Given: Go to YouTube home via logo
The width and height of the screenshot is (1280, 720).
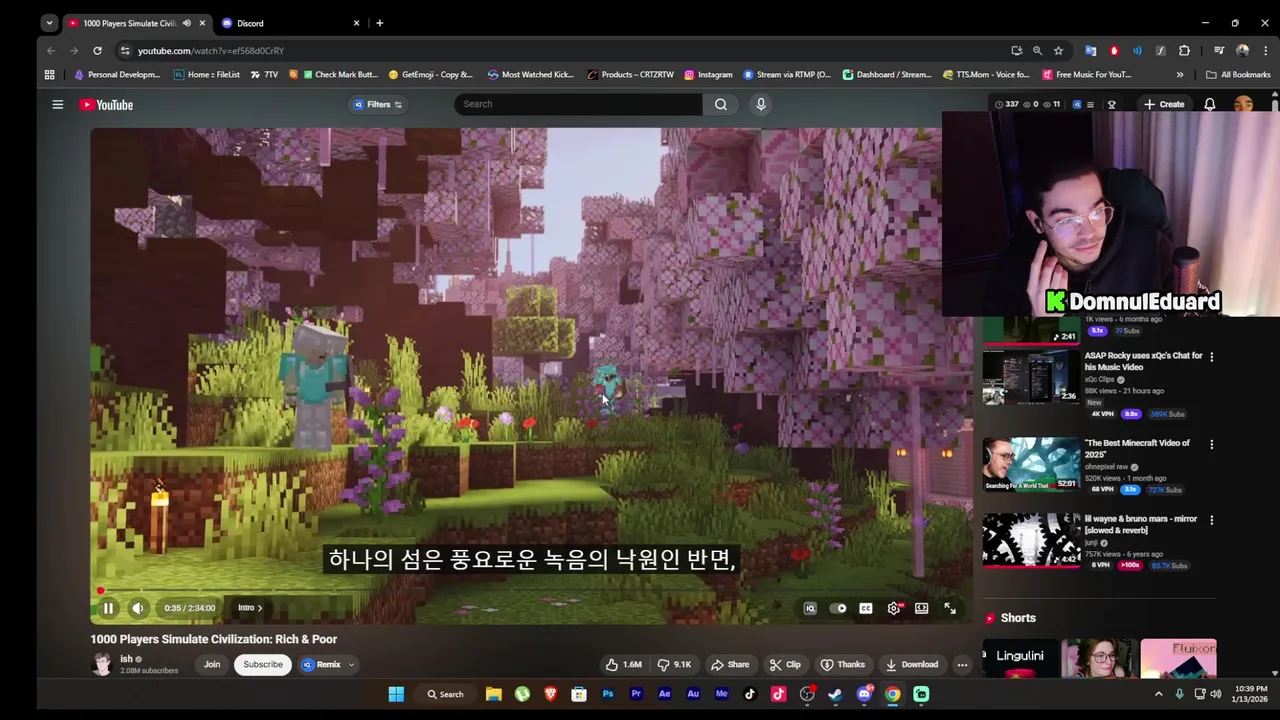Looking at the screenshot, I should [106, 104].
